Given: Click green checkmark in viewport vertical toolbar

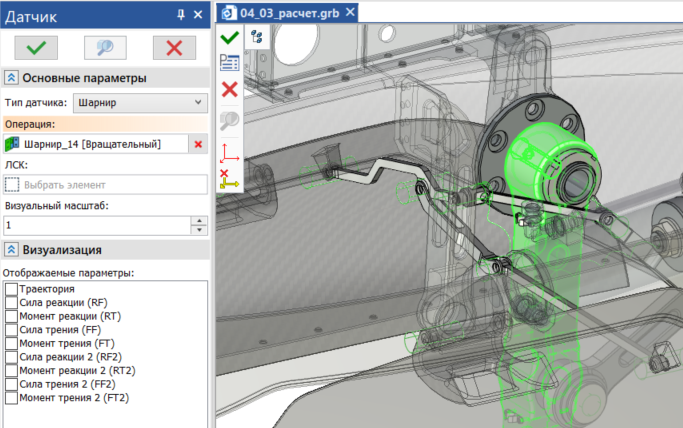Looking at the screenshot, I should point(229,37).
